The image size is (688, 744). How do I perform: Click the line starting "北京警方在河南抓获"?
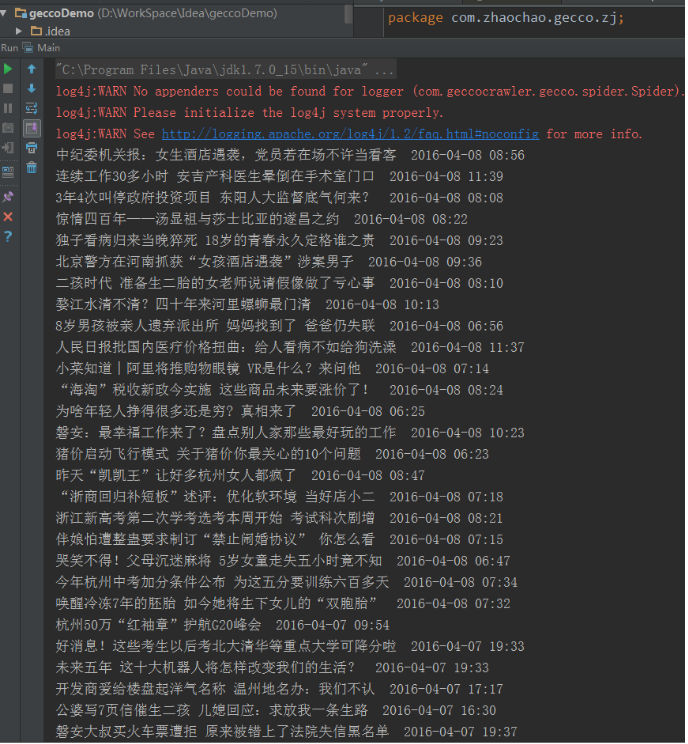[x=269, y=262]
